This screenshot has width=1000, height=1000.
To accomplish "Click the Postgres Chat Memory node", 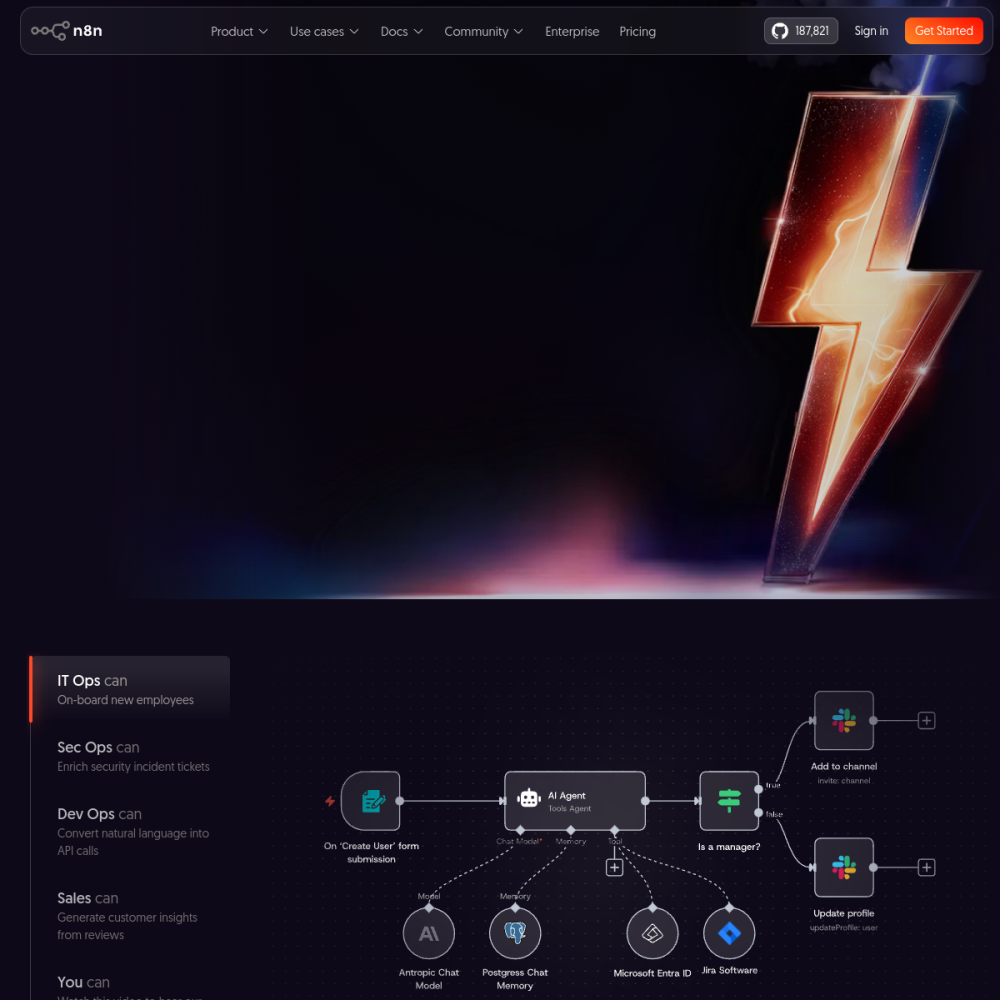I will pos(515,933).
